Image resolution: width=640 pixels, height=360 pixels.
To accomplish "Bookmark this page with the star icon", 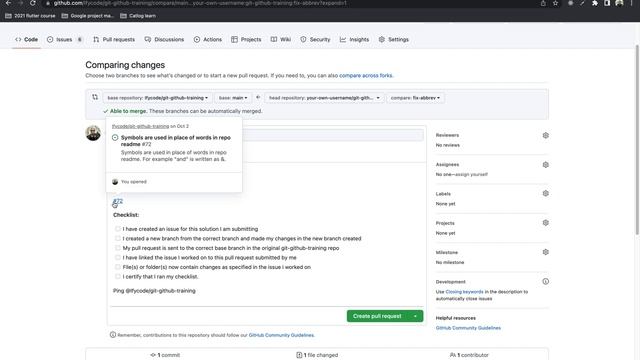I will click(x=556, y=3).
